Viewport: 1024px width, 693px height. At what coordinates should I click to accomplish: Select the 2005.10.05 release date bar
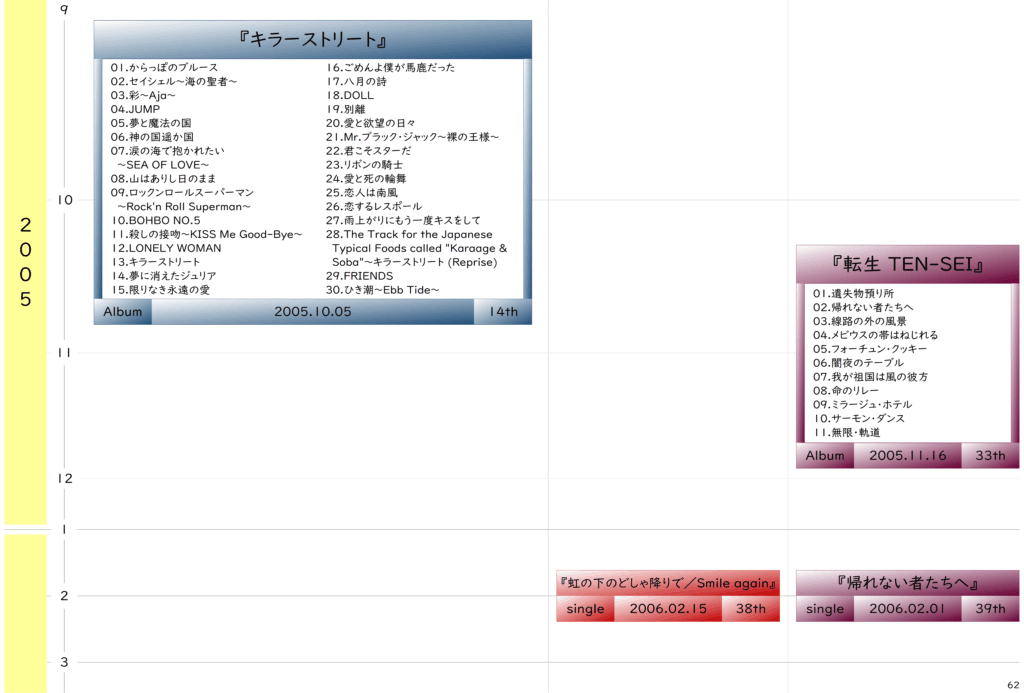(x=312, y=311)
